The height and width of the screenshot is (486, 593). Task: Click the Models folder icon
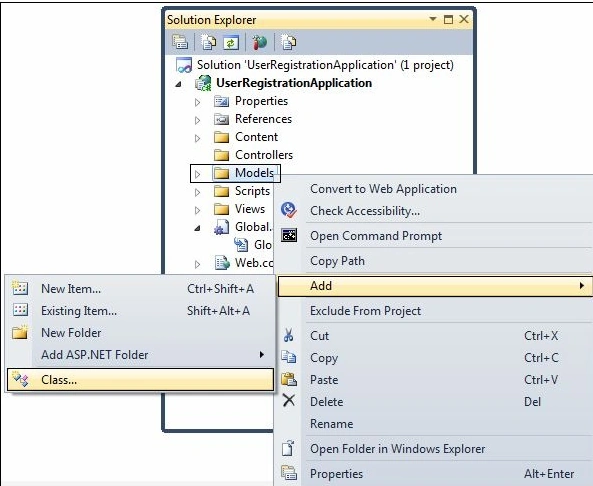point(222,173)
